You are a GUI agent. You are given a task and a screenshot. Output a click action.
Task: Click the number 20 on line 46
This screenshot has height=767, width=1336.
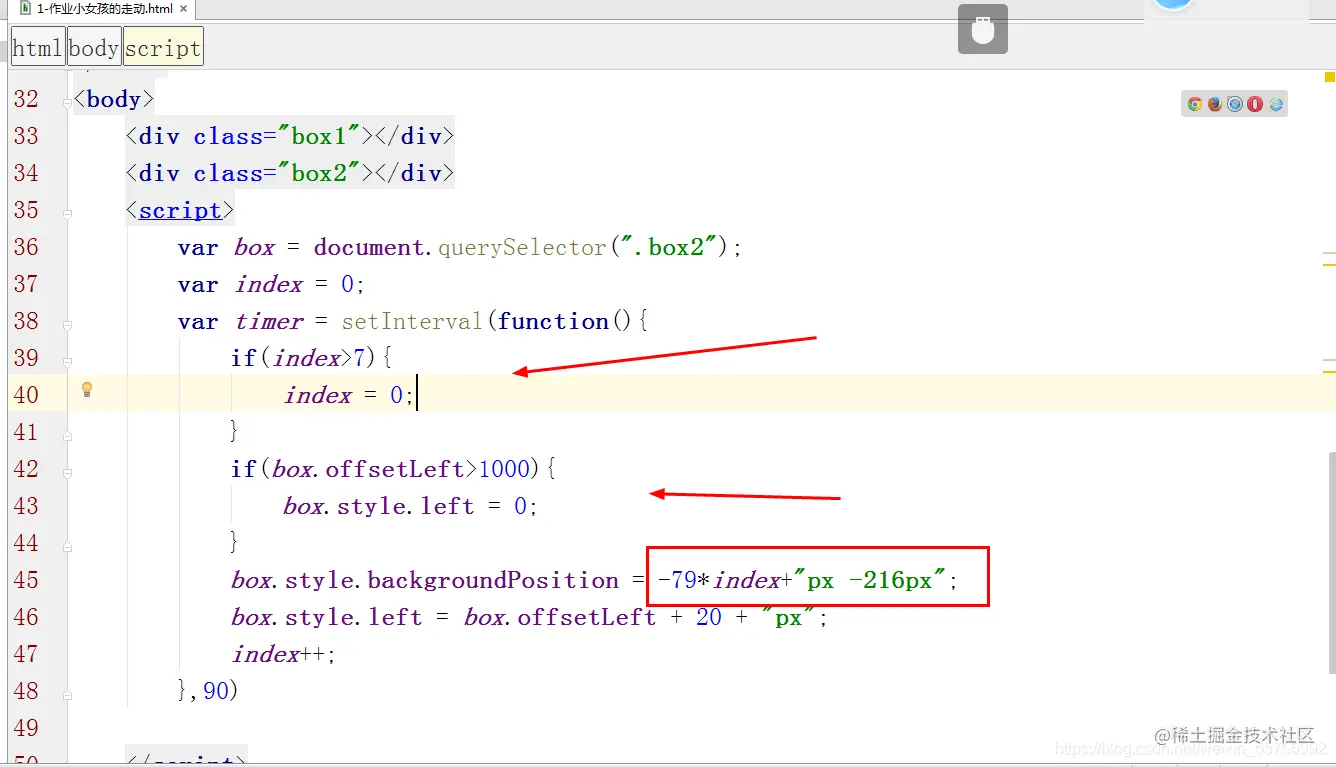(709, 617)
